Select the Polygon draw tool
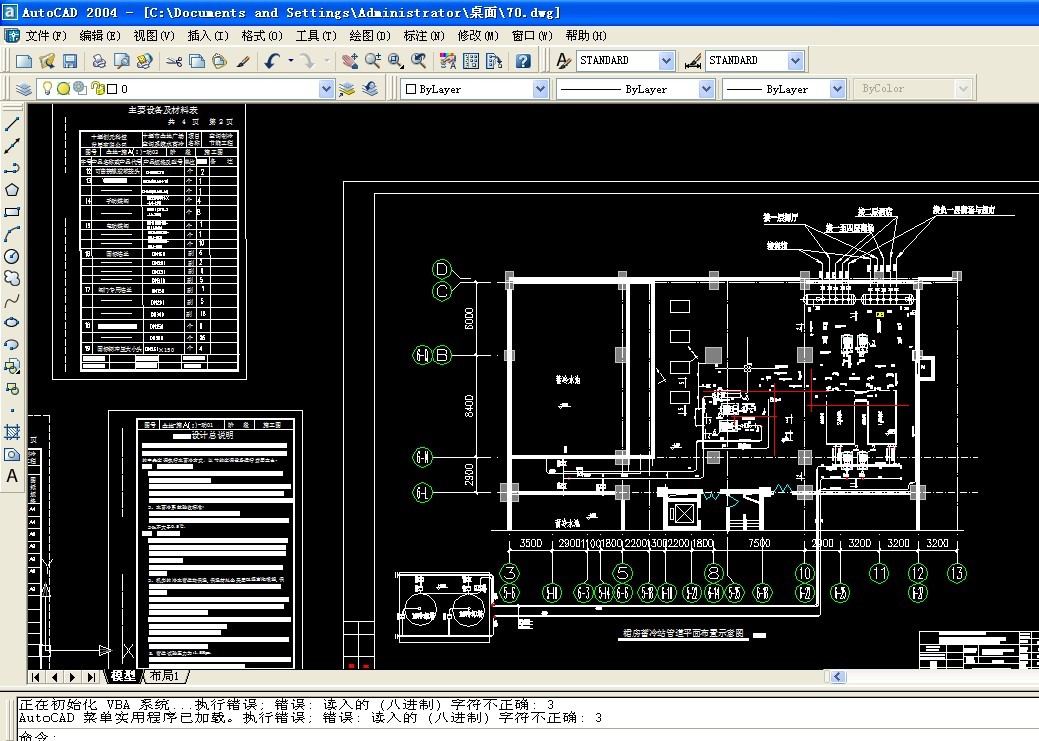 12,190
